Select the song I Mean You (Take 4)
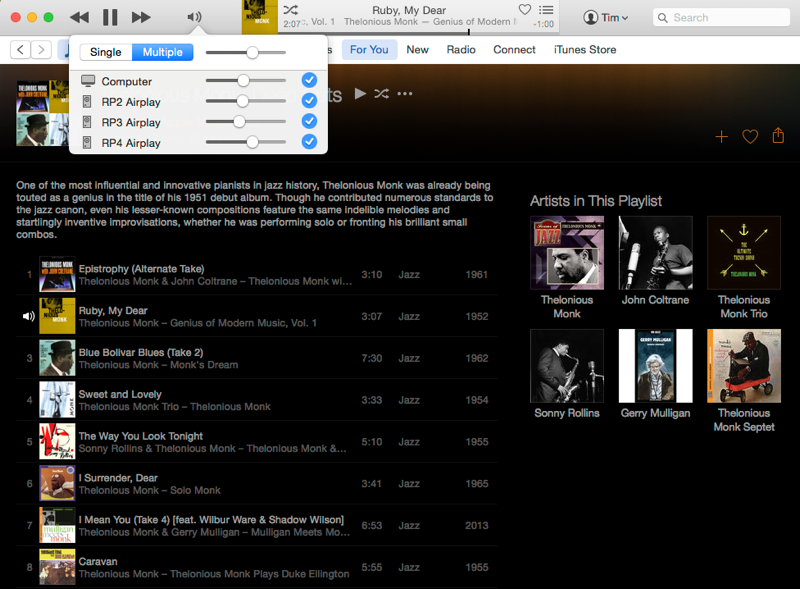The image size is (800, 589). [257, 526]
